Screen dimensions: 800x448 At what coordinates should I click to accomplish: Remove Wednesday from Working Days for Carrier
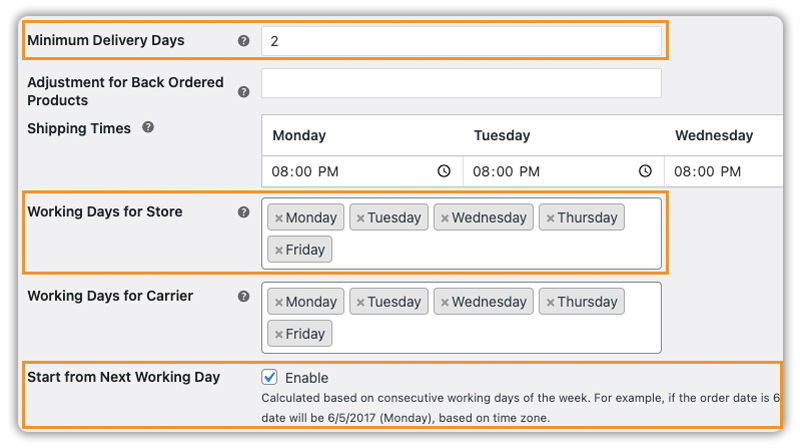[444, 302]
